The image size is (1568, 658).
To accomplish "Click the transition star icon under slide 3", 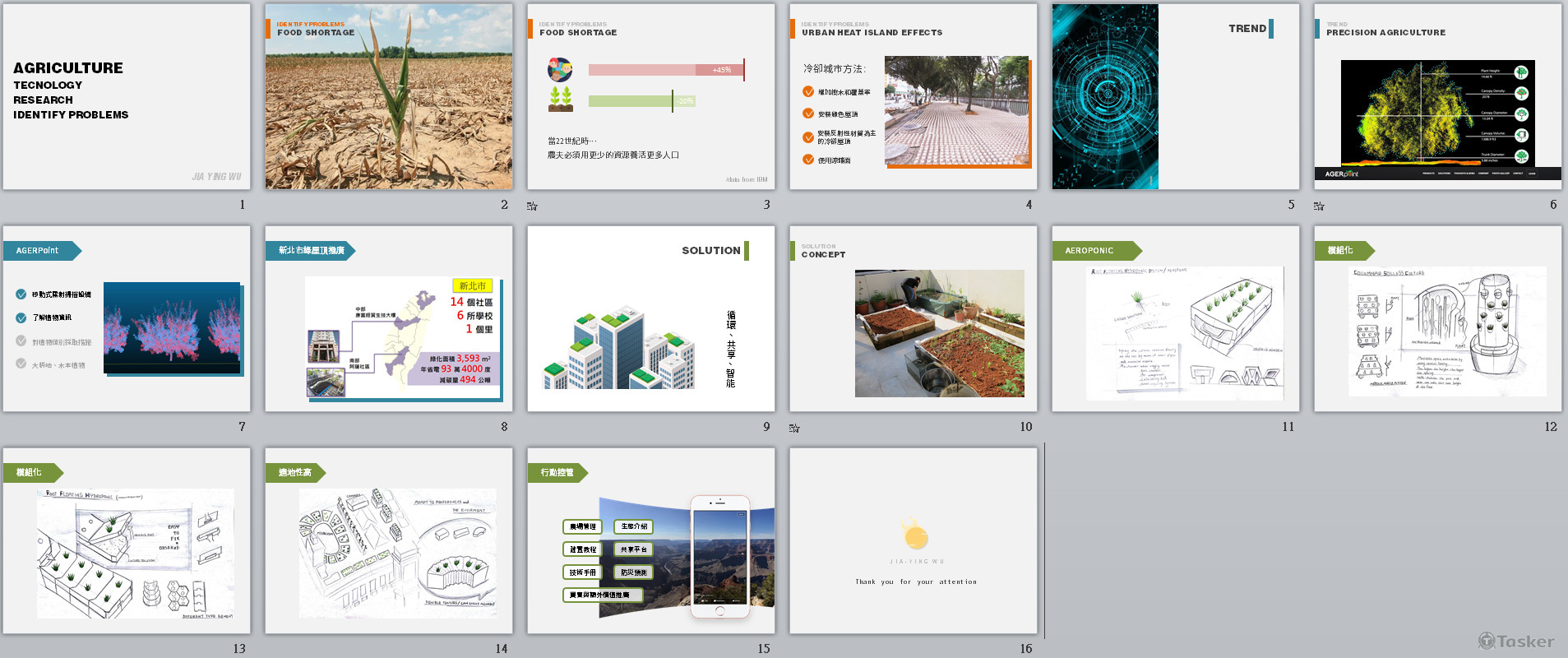I will (532, 206).
